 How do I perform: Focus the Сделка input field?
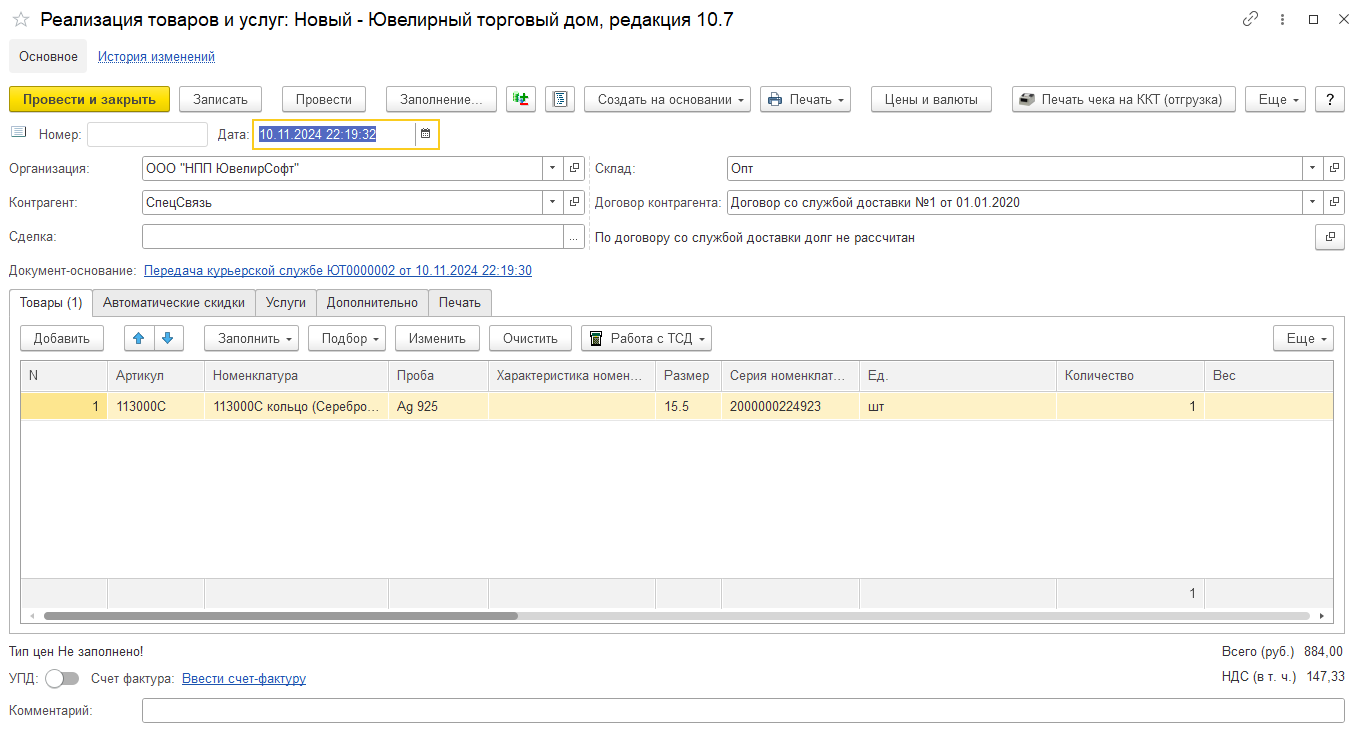354,237
